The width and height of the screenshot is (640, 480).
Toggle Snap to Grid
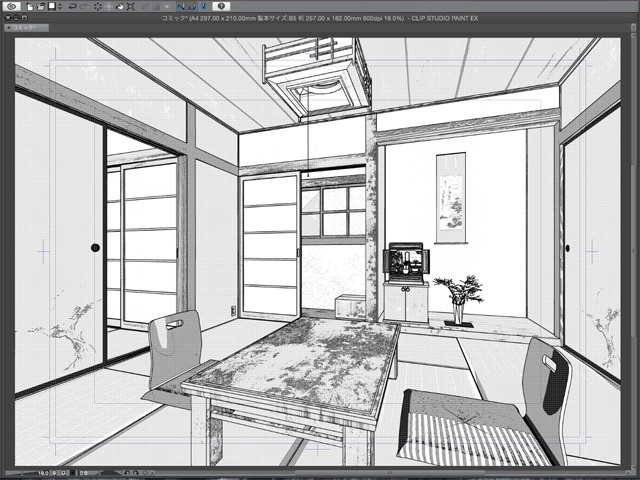(x=203, y=6)
